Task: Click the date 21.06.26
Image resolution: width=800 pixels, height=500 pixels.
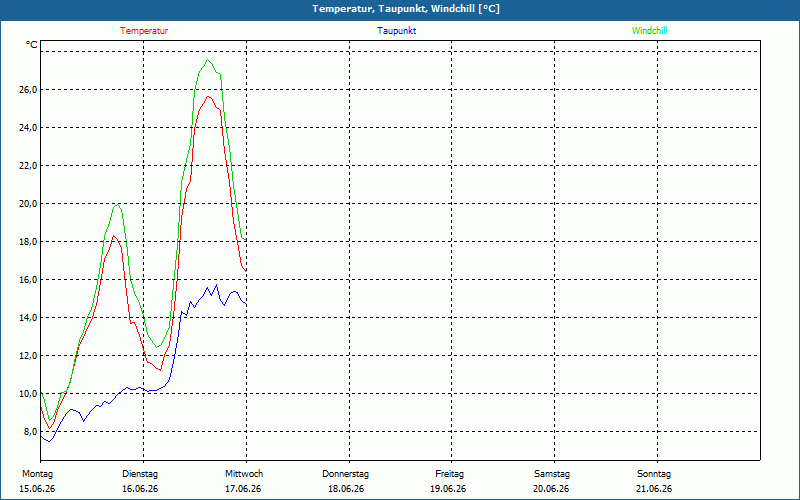Action: (654, 489)
